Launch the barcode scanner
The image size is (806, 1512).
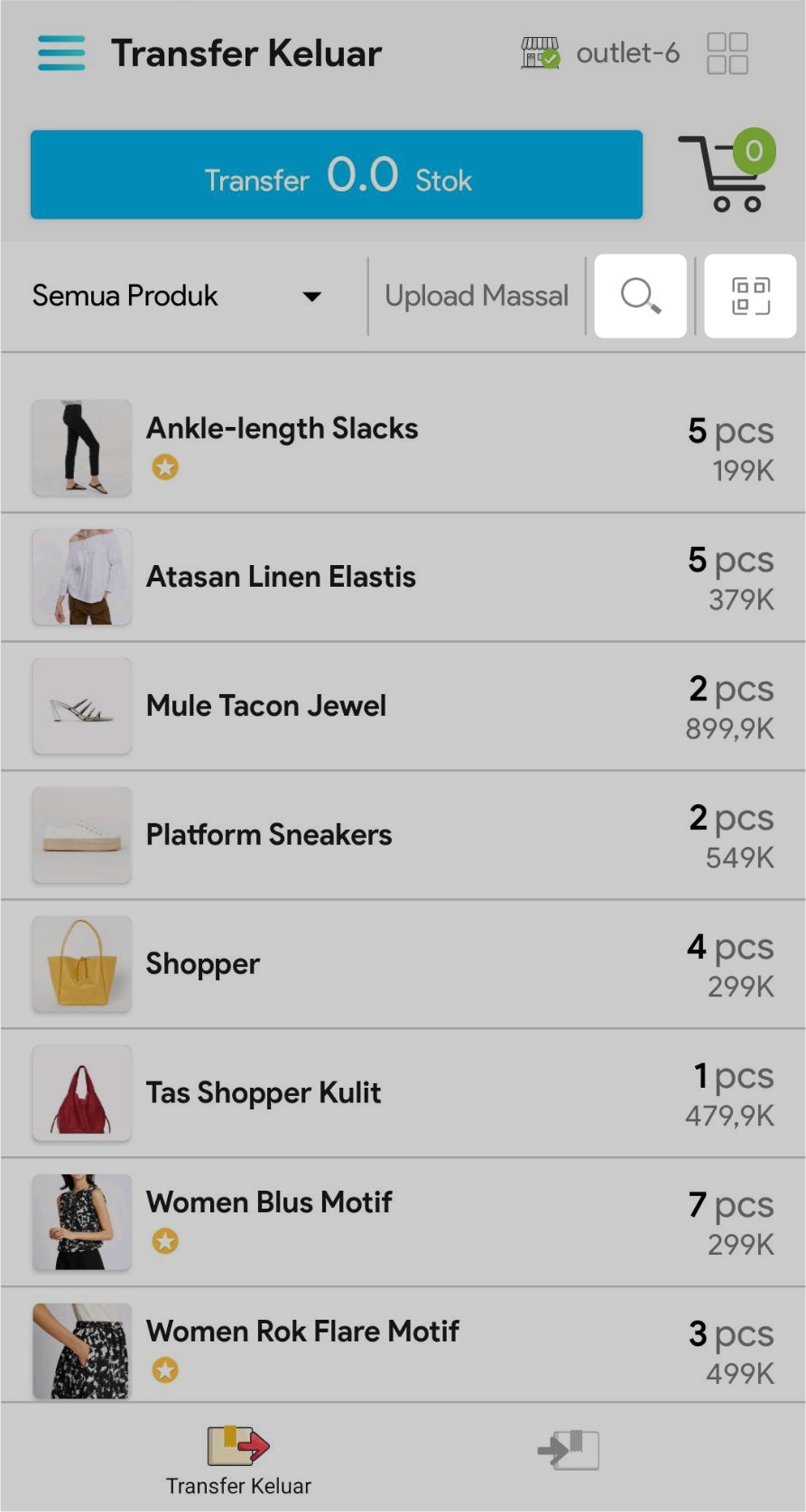pyautogui.click(x=750, y=296)
